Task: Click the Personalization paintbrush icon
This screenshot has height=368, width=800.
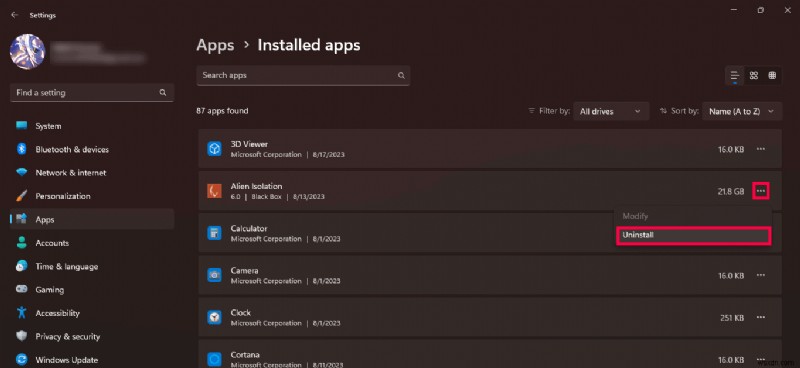Action: click(x=21, y=196)
